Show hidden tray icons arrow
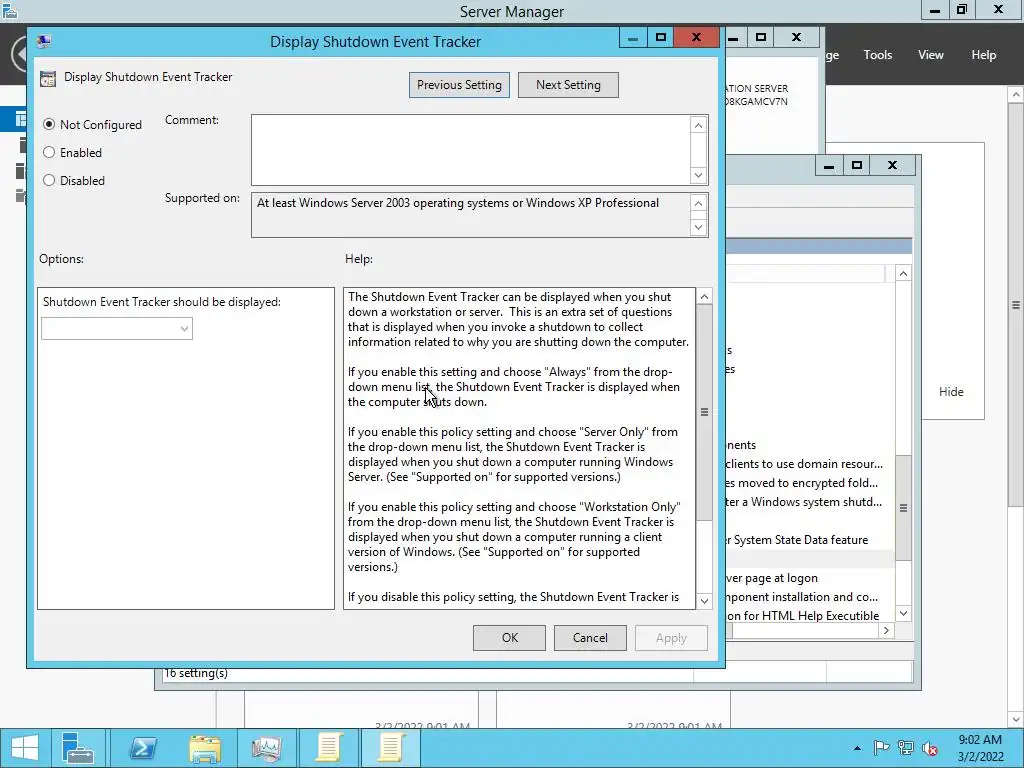 [857, 748]
